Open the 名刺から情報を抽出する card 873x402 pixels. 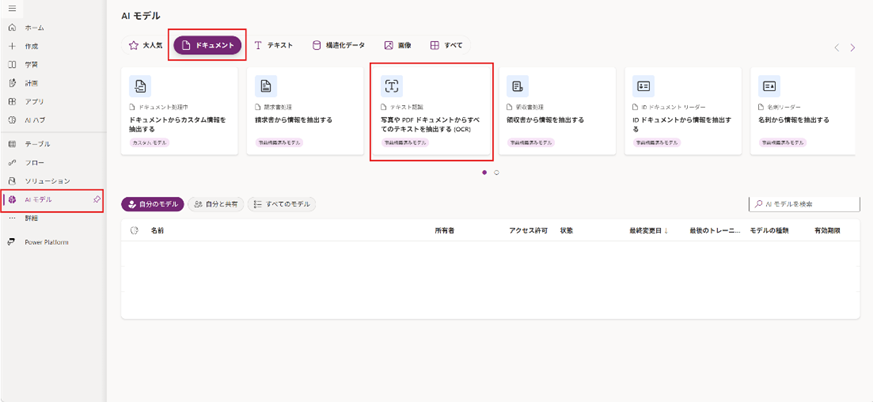coord(803,111)
